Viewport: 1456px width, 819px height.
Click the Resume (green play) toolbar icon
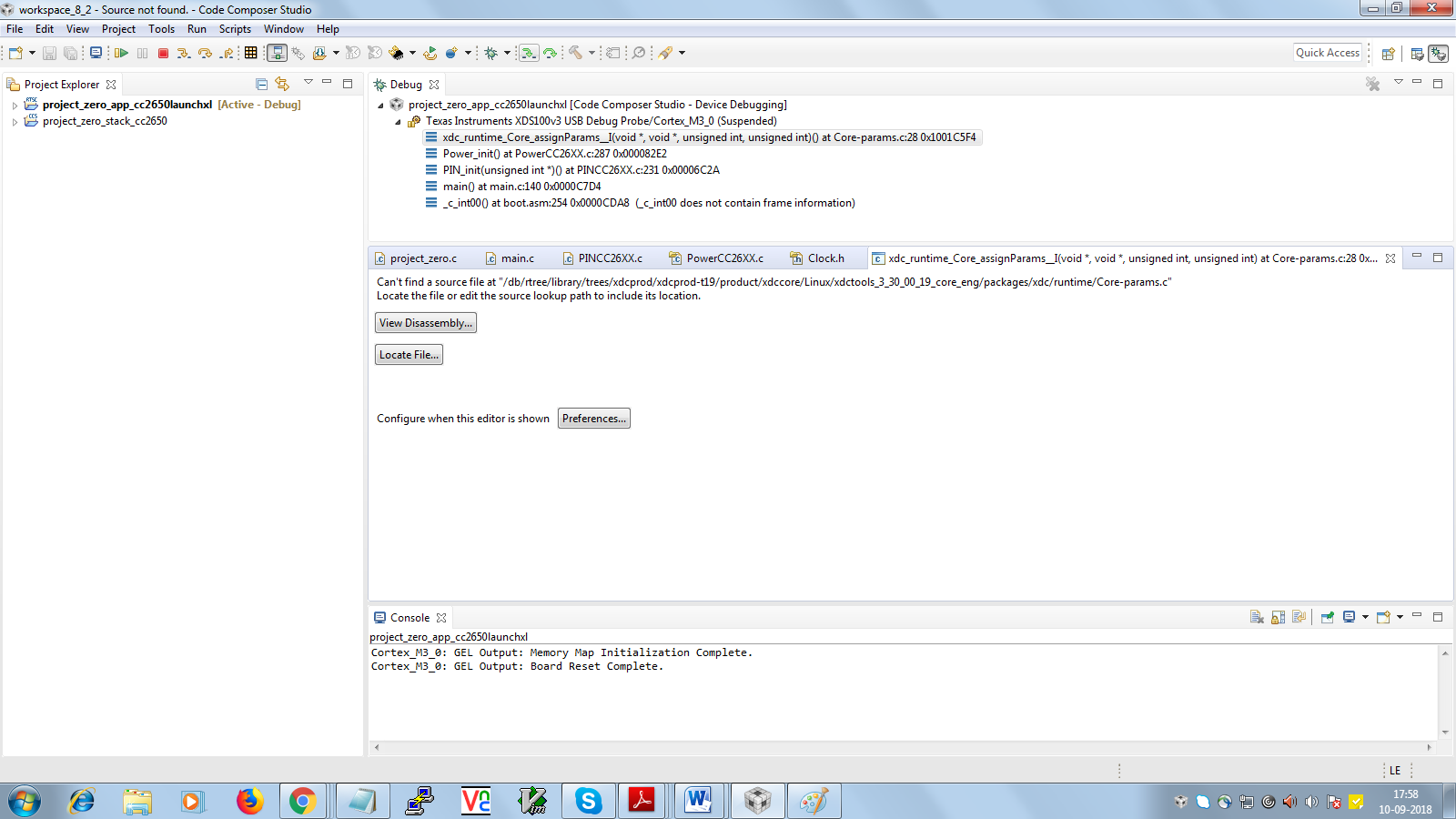tap(121, 53)
